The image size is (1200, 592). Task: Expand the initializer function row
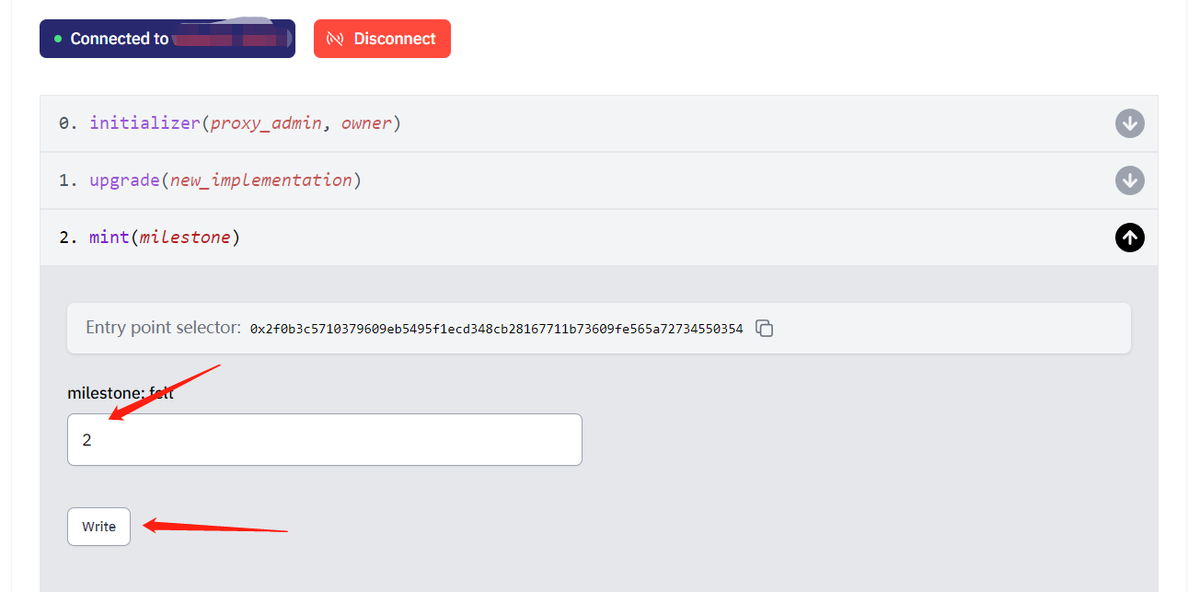point(598,123)
